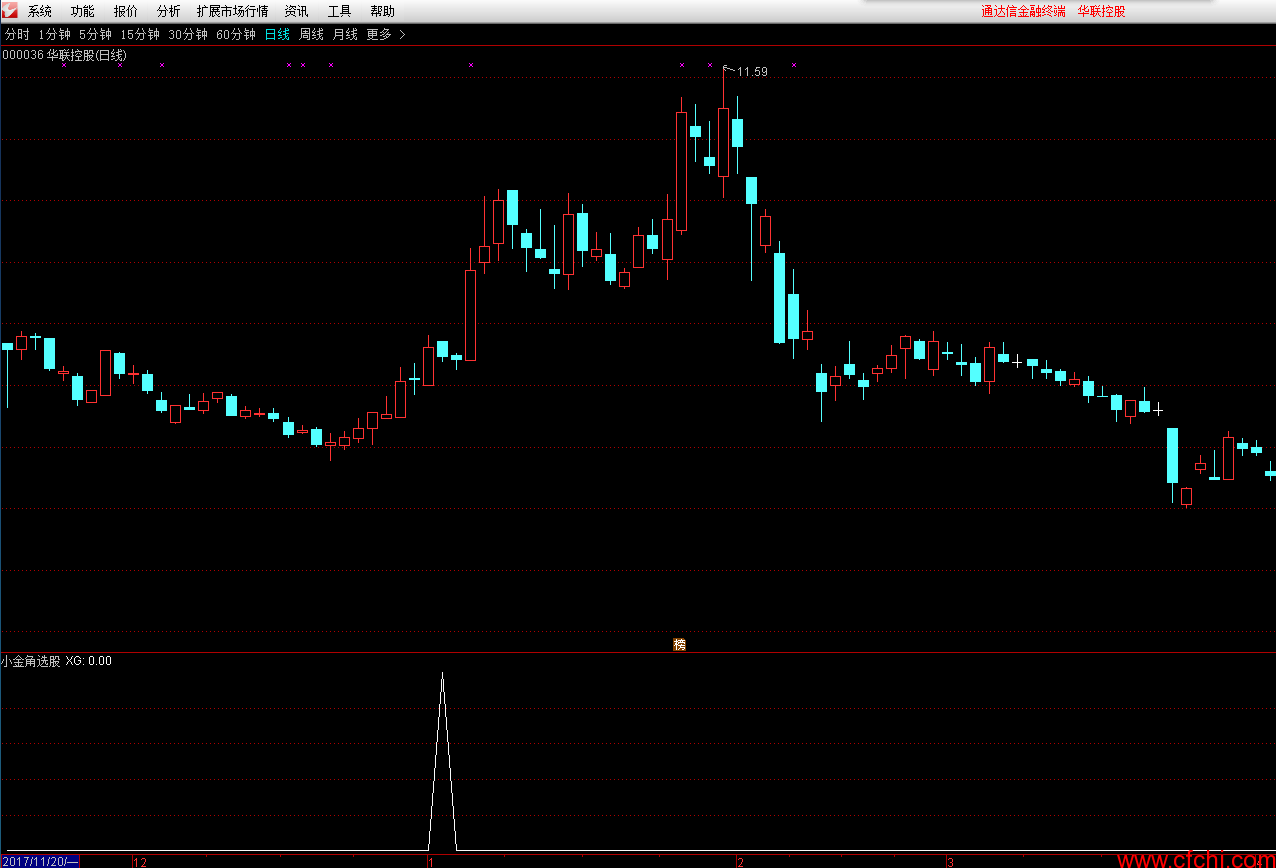Image resolution: width=1276 pixels, height=868 pixels.
Task: Click the 华联控股 label at top right
Action: 1101,12
